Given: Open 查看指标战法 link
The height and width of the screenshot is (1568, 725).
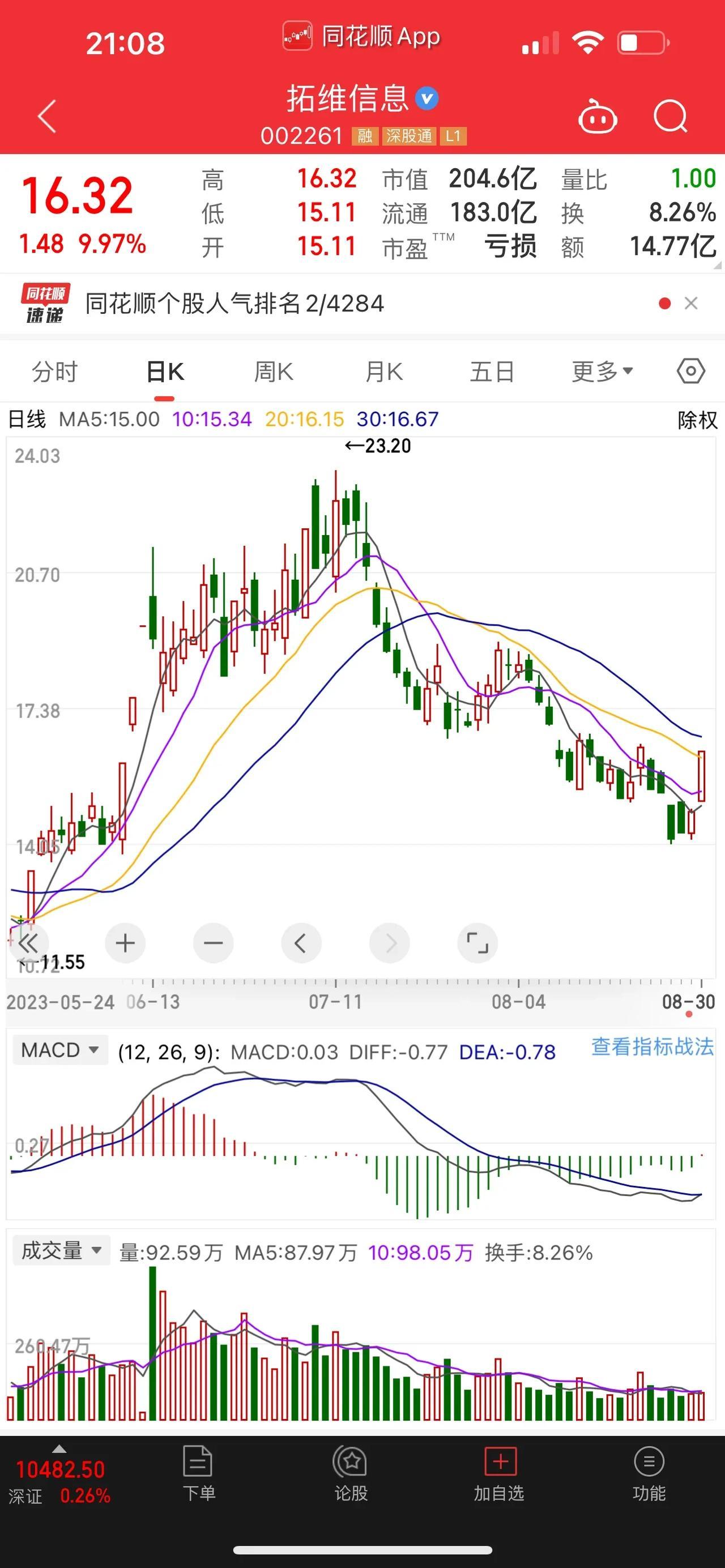Looking at the screenshot, I should (x=652, y=1047).
